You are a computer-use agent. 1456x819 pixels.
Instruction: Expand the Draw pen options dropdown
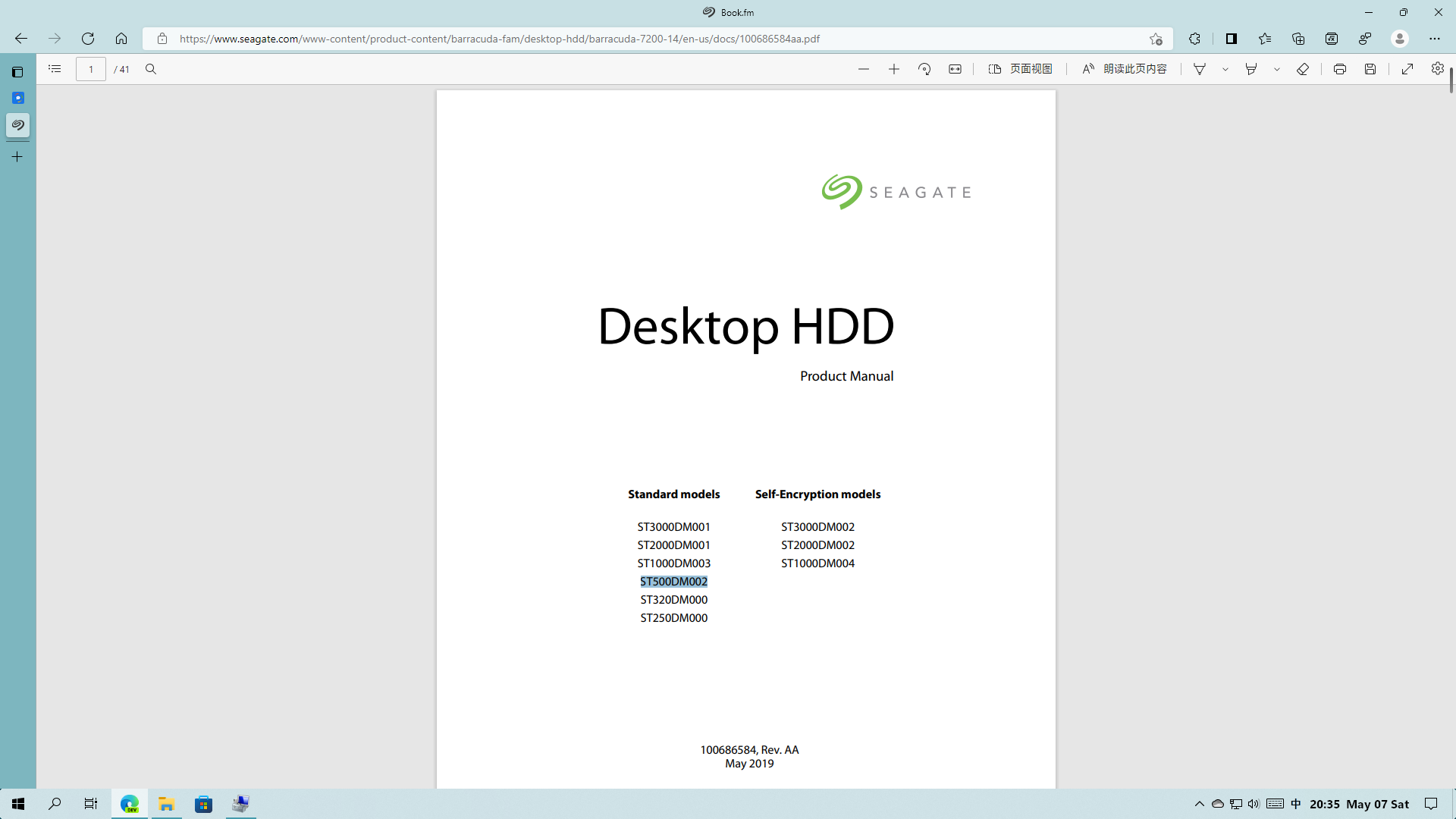pyautogui.click(x=1225, y=69)
